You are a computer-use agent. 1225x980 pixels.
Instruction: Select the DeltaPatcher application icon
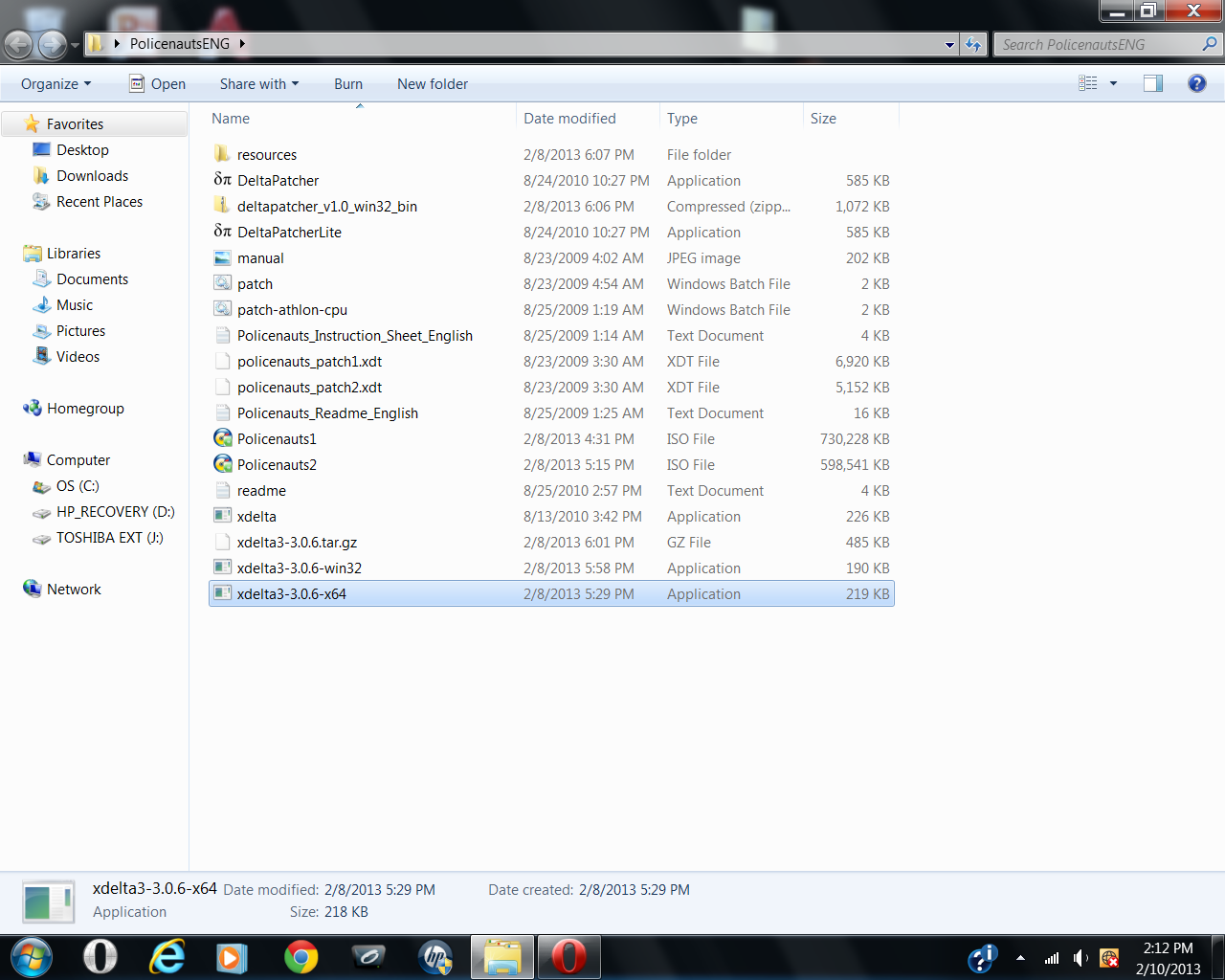tap(222, 180)
